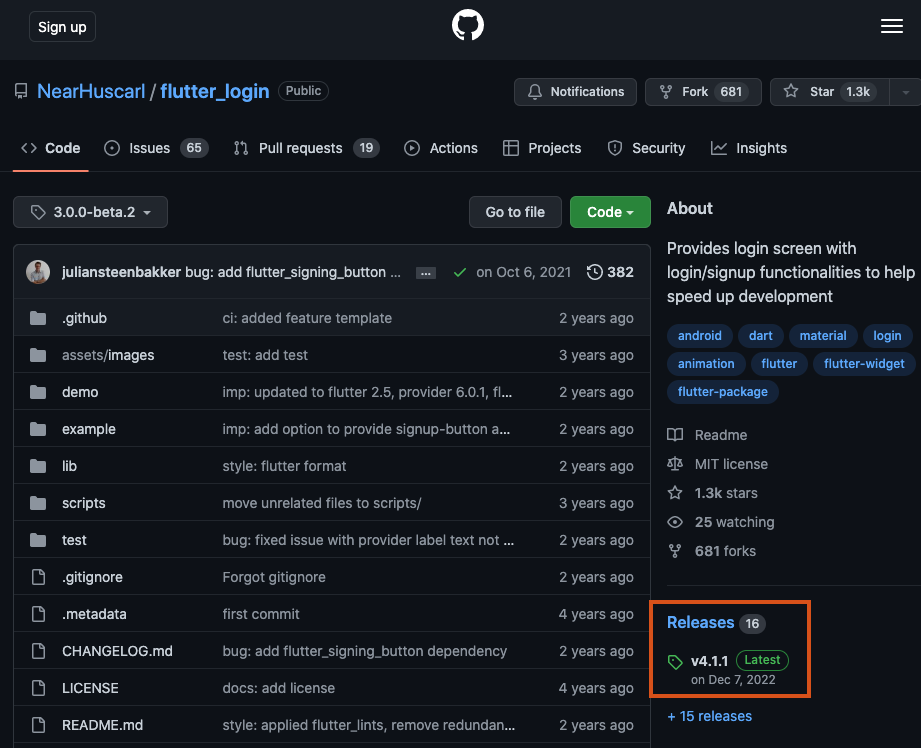Switch to the Issues tab
The image size is (921, 748).
156,148
